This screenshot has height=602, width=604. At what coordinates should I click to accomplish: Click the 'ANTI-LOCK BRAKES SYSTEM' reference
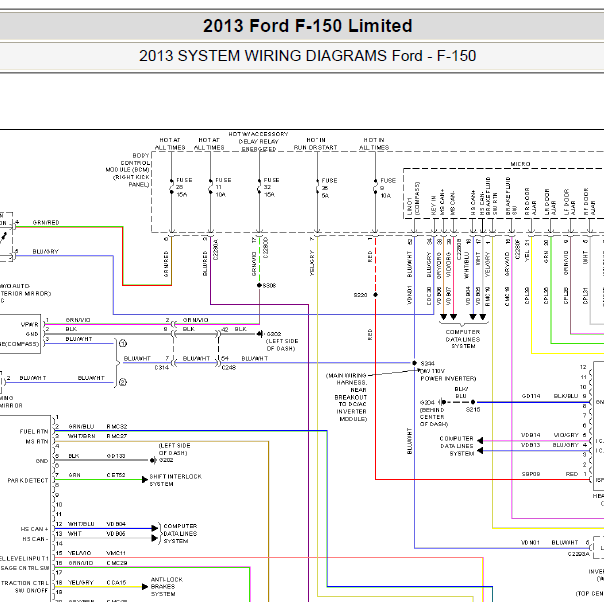click(166, 587)
